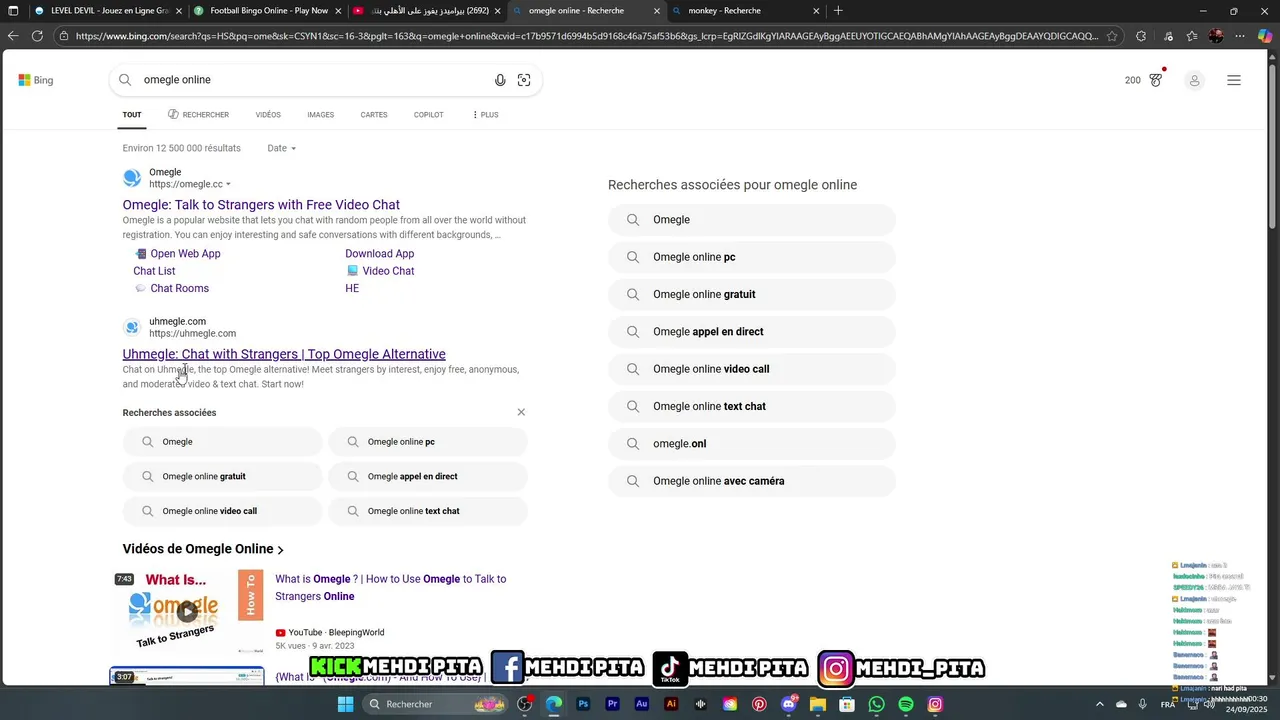Click the Bing logo
Image resolution: width=1280 pixels, height=720 pixels.
(x=35, y=80)
